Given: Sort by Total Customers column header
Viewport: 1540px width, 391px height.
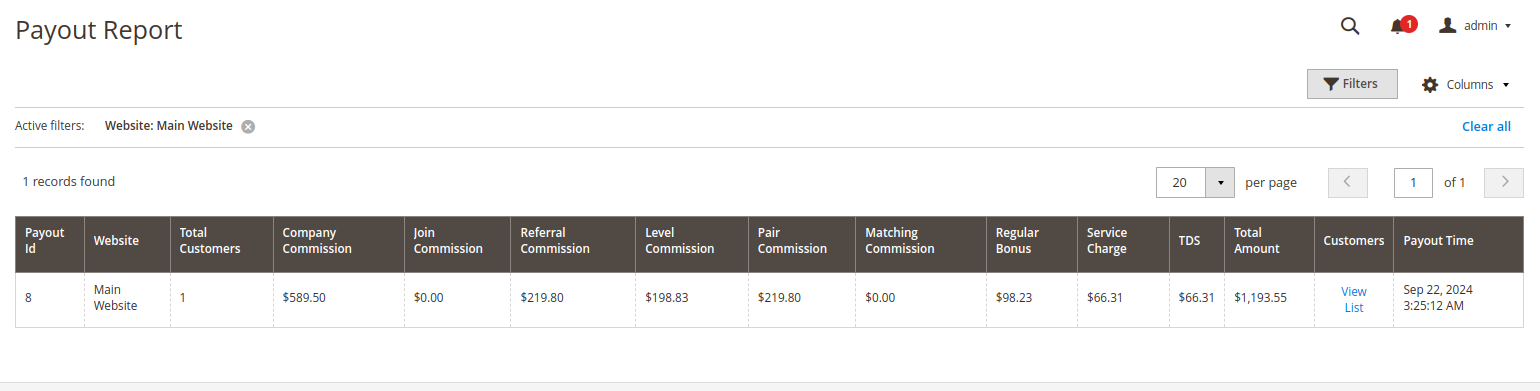Looking at the screenshot, I should tap(222, 244).
